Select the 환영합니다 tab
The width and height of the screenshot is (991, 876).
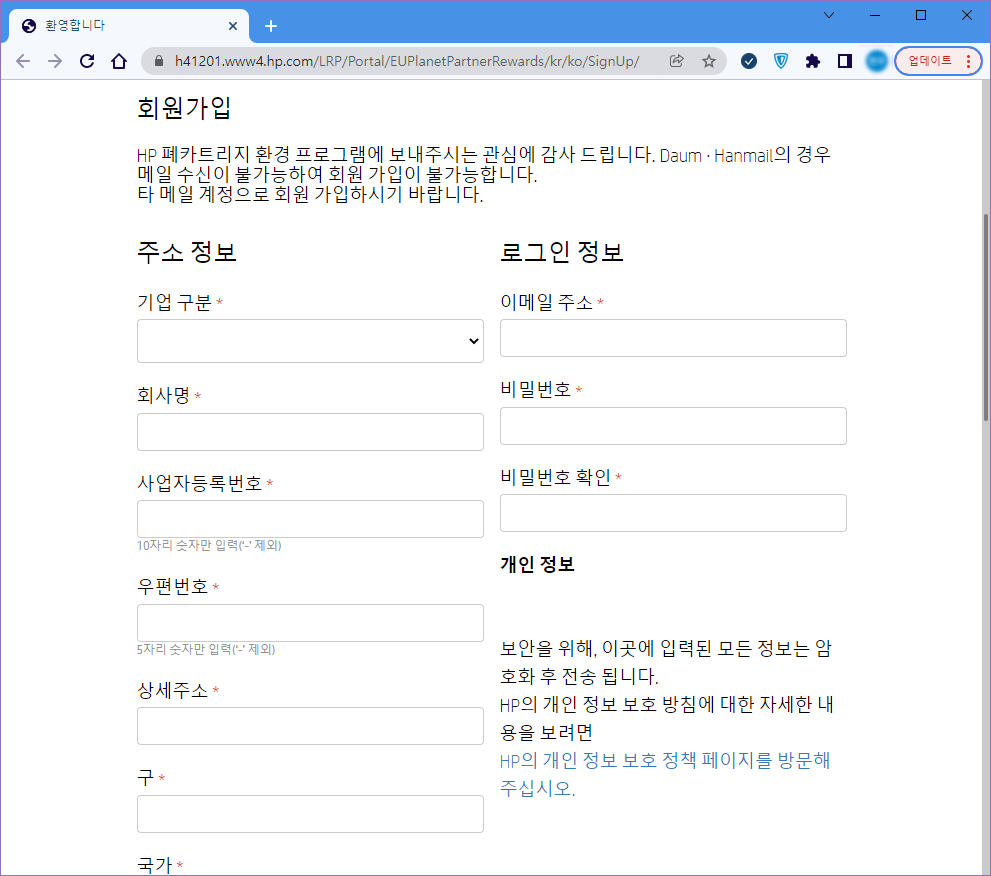[x=129, y=26]
